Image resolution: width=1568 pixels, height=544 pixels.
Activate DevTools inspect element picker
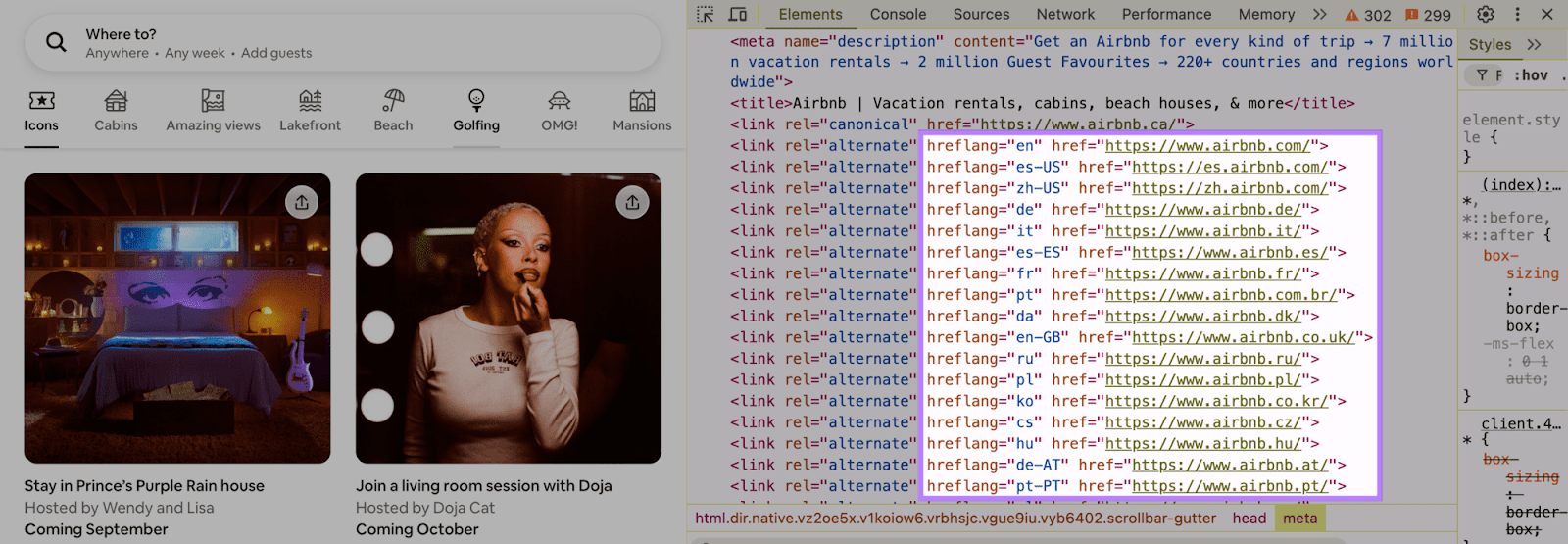click(706, 14)
